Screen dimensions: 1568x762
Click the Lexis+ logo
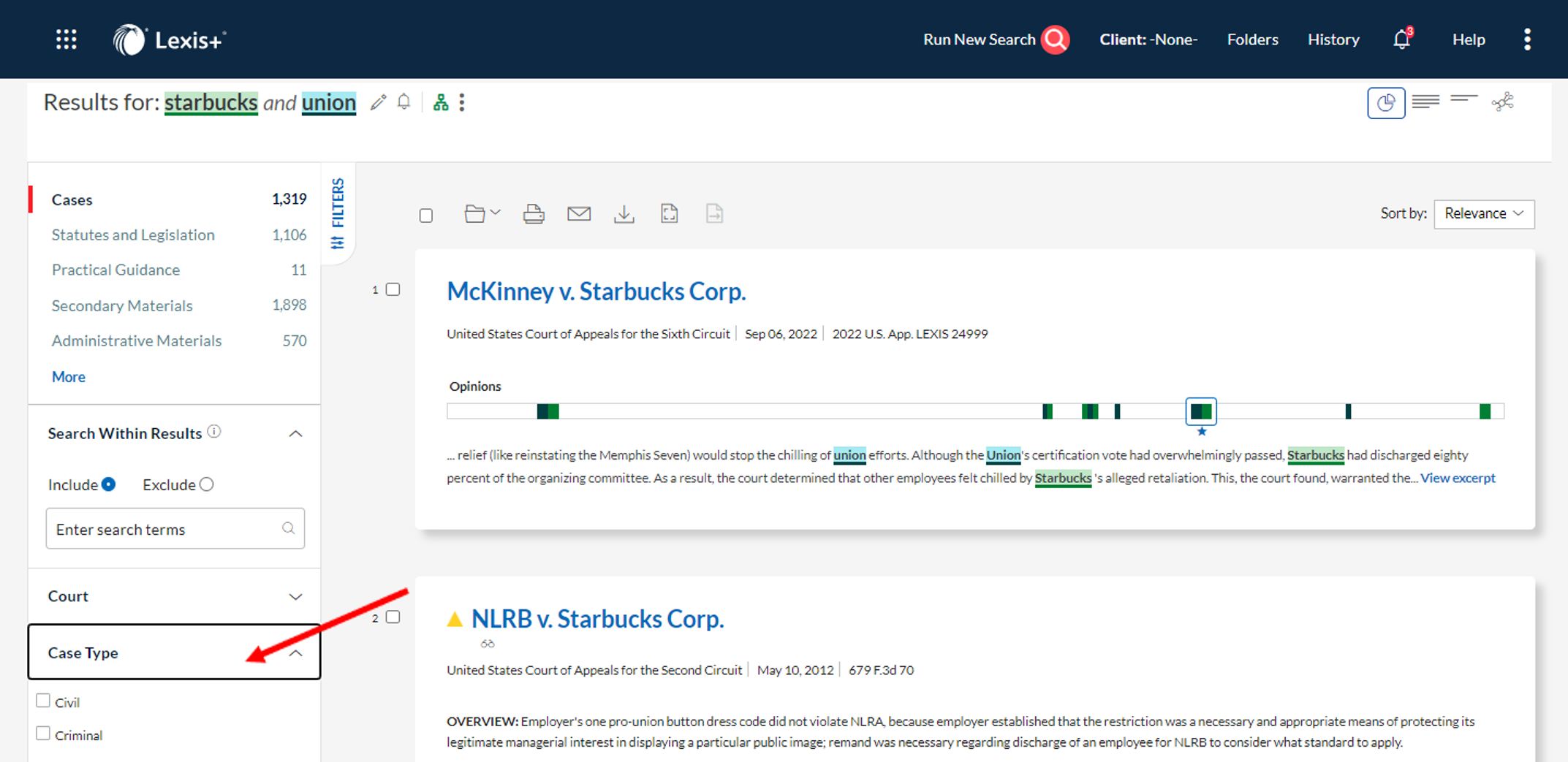(170, 39)
